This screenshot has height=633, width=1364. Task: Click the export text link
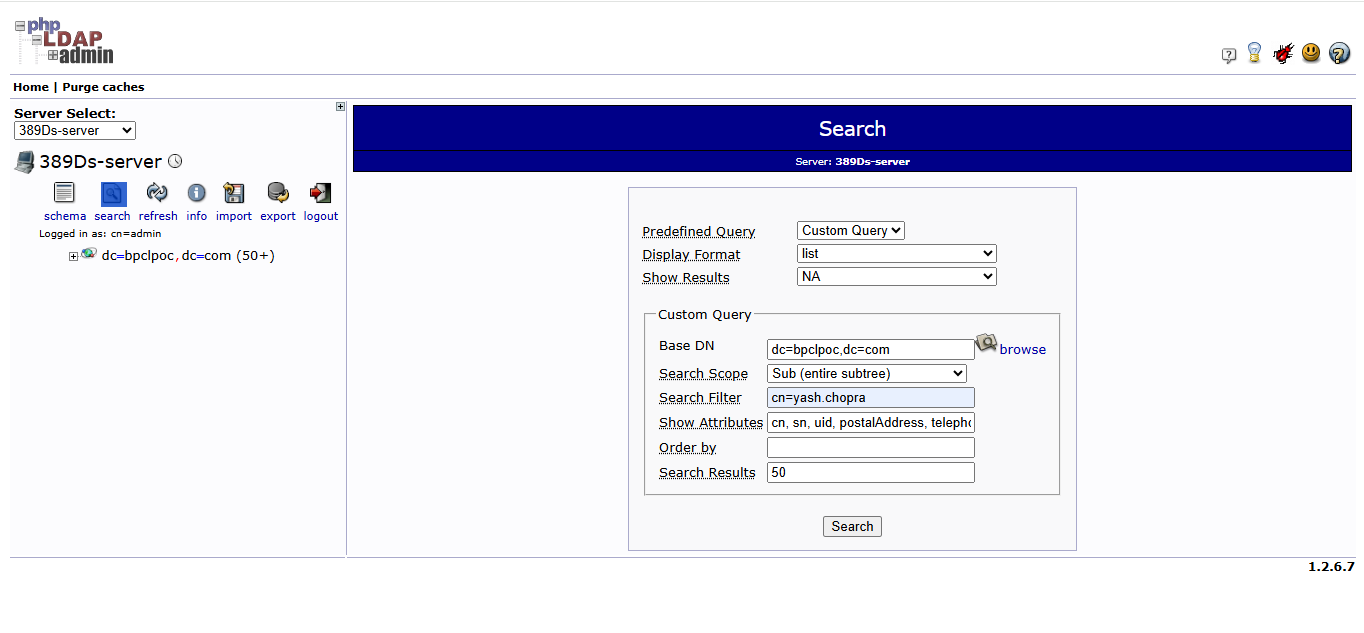tap(278, 216)
